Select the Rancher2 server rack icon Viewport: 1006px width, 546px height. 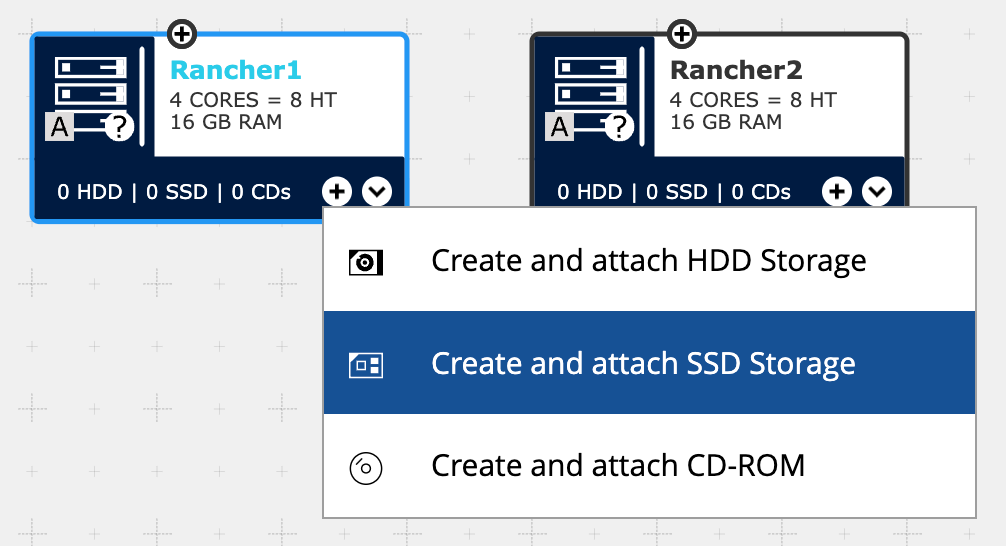click(590, 81)
